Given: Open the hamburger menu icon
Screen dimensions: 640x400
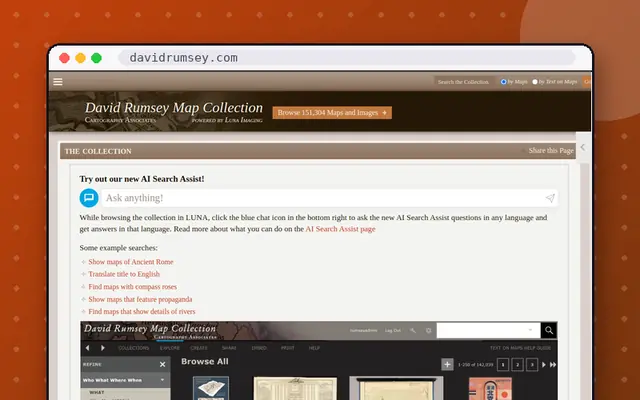Looking at the screenshot, I should (58, 82).
